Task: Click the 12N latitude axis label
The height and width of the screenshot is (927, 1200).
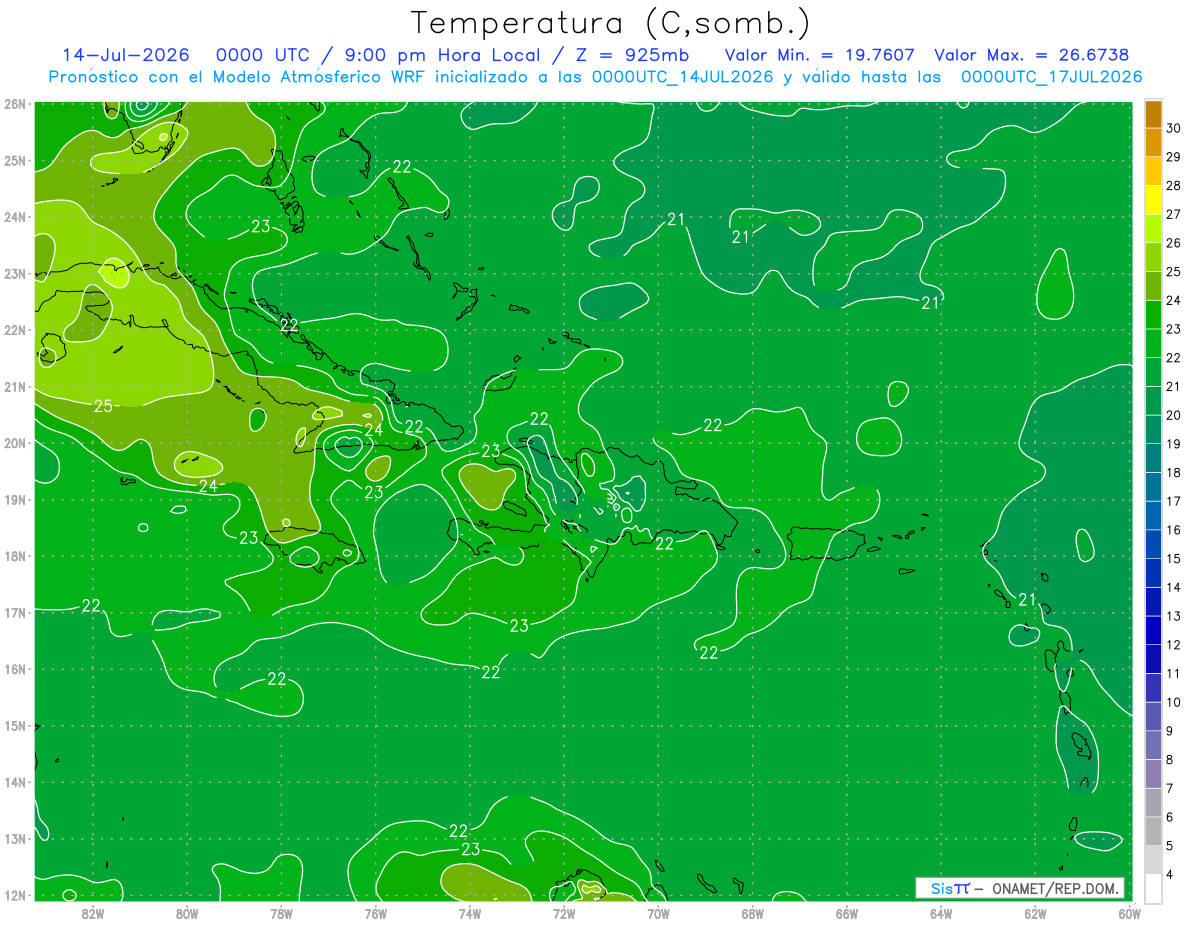Action: 15,895
